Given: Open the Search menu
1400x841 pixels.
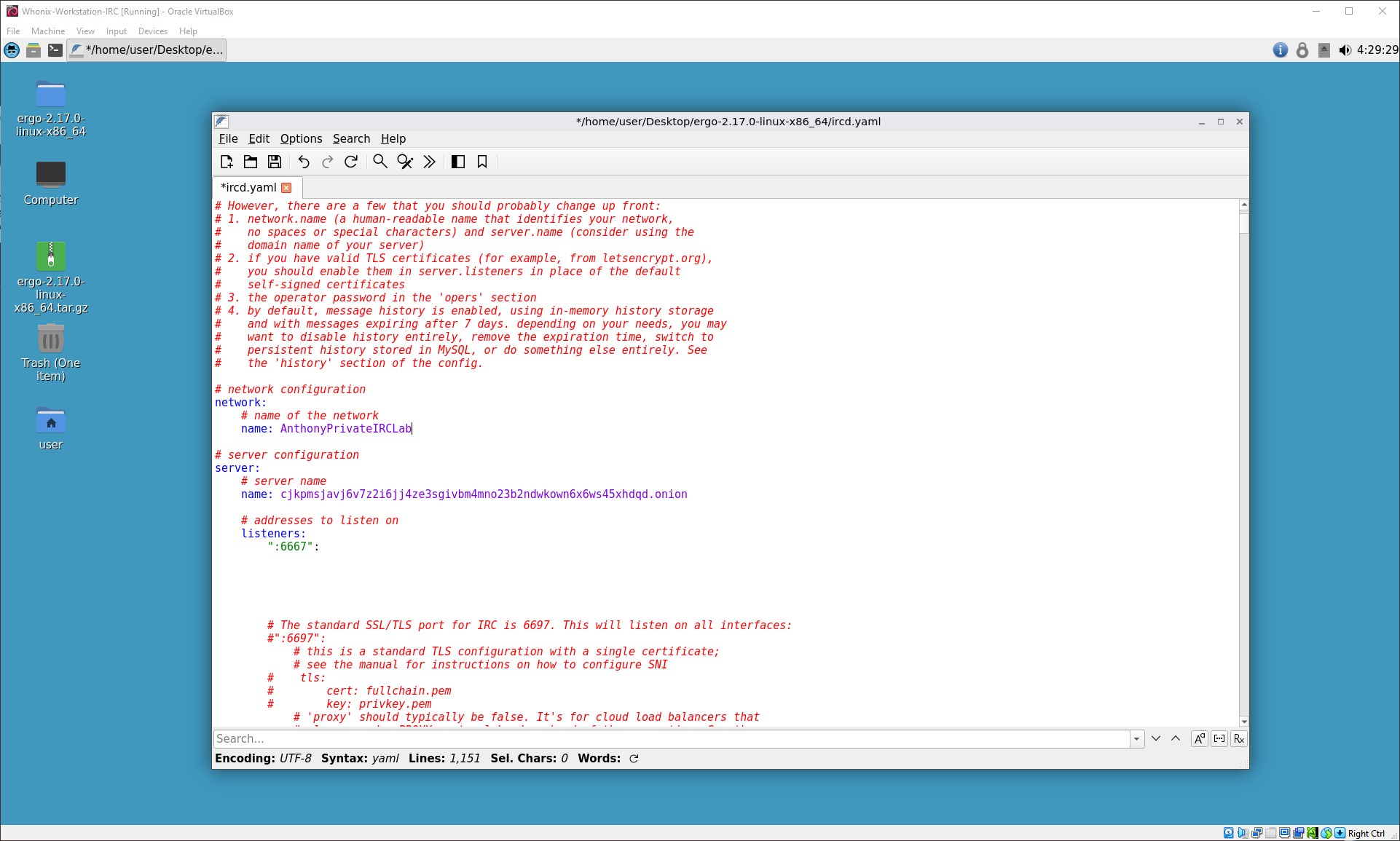Looking at the screenshot, I should (x=351, y=138).
